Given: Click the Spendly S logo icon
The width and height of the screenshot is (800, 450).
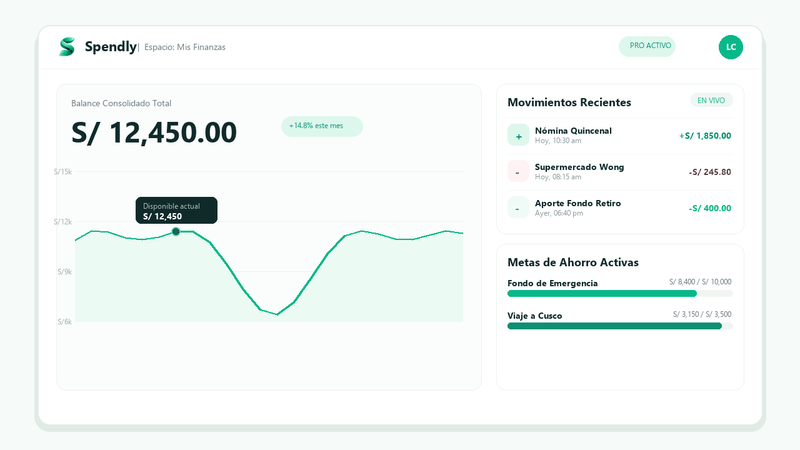Looking at the screenshot, I should point(67,46).
